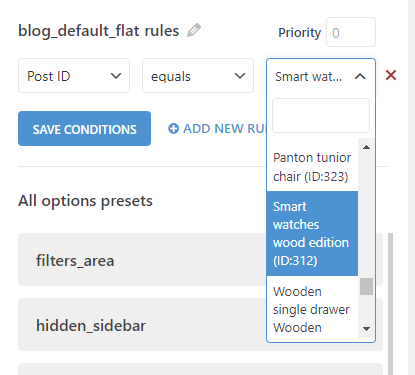The height and width of the screenshot is (375, 415).
Task: Click the Priority number field
Action: click(x=351, y=32)
